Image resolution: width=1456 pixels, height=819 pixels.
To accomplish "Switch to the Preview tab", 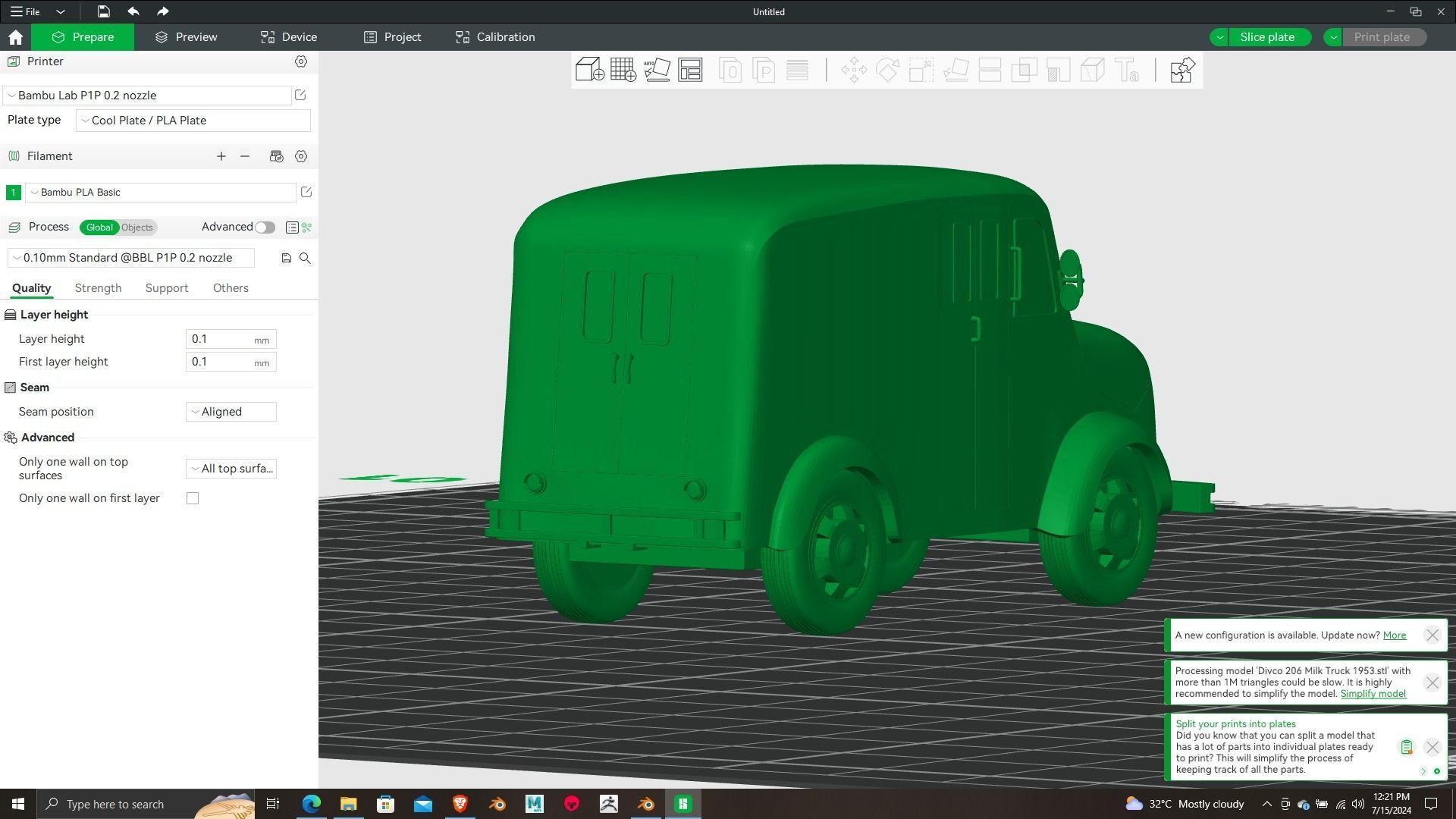I will click(186, 37).
